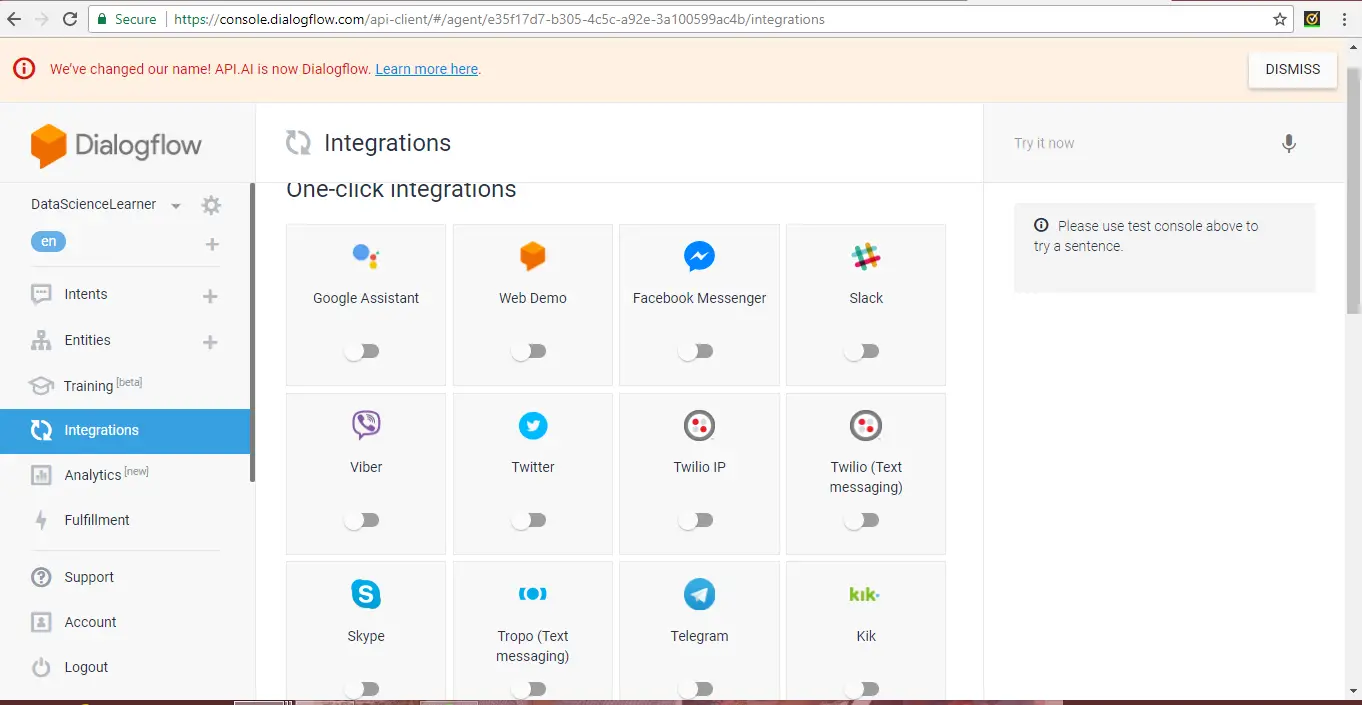Click the red alert icon in banner
Viewport: 1362px width, 705px height.
click(x=23, y=69)
